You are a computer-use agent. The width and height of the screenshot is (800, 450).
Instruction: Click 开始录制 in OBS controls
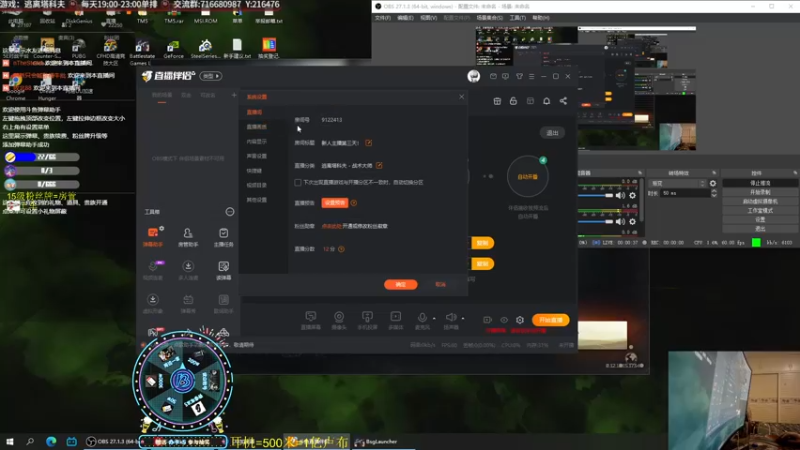pyautogui.click(x=760, y=192)
